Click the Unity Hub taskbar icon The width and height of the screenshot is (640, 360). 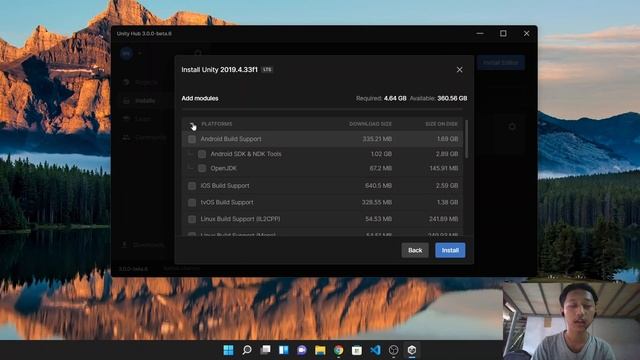coord(412,350)
